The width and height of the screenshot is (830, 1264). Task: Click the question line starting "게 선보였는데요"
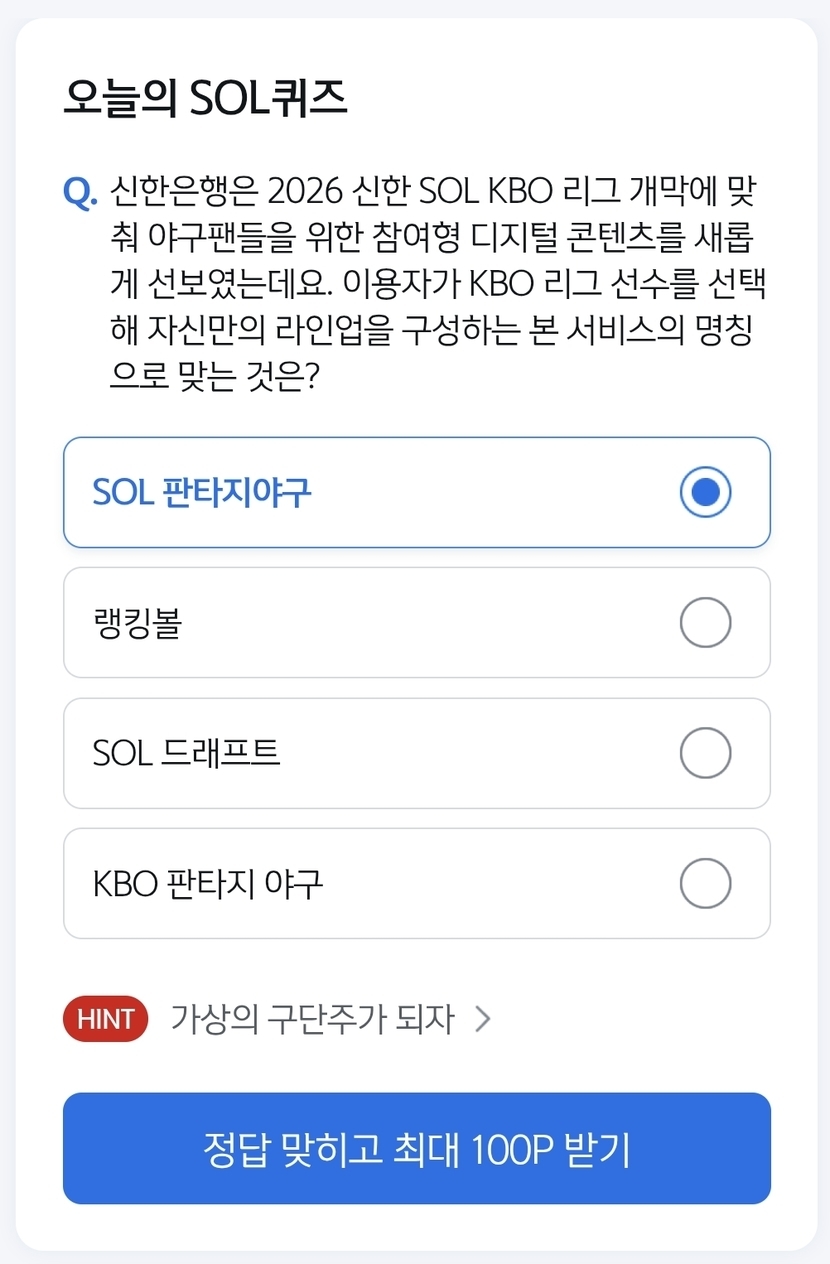click(x=440, y=283)
